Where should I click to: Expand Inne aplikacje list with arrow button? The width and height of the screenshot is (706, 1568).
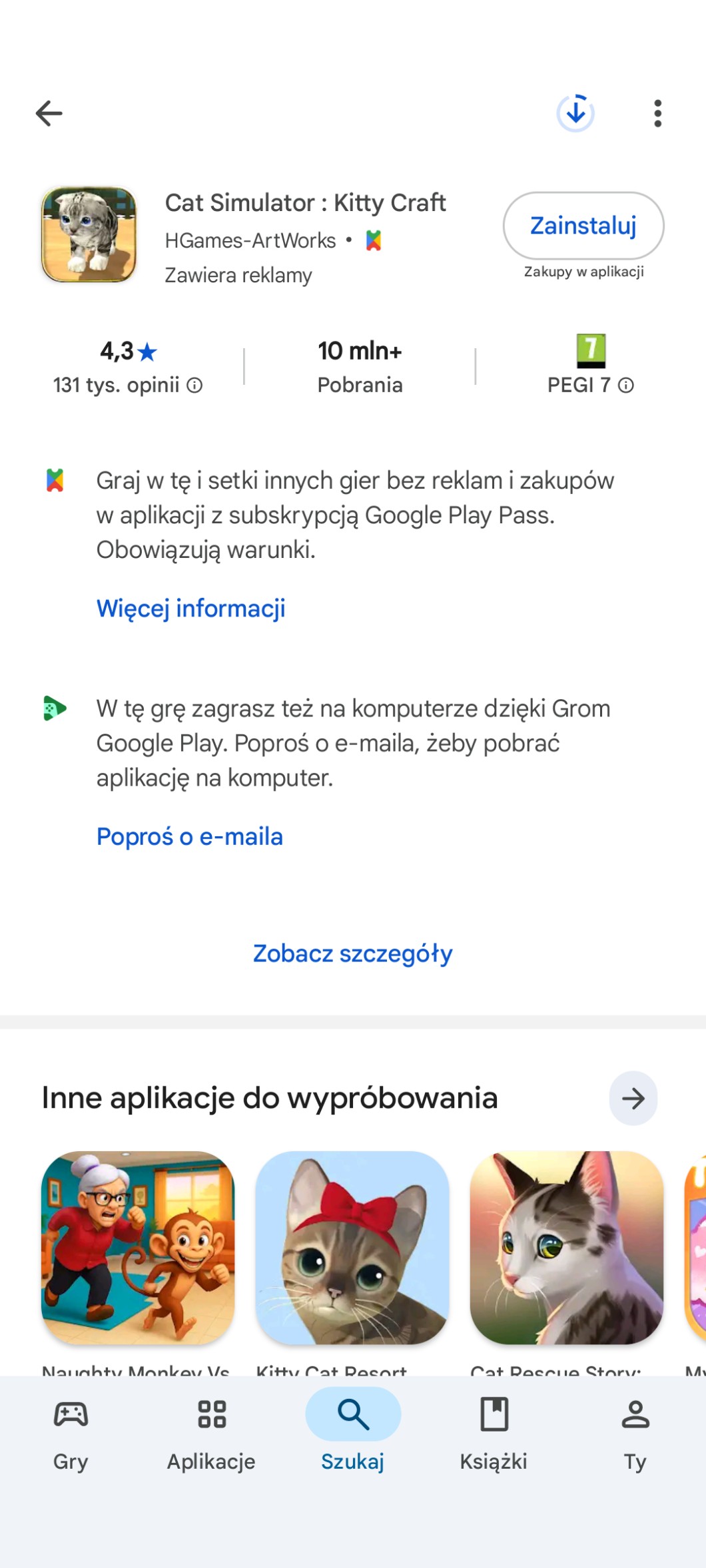(x=633, y=1098)
